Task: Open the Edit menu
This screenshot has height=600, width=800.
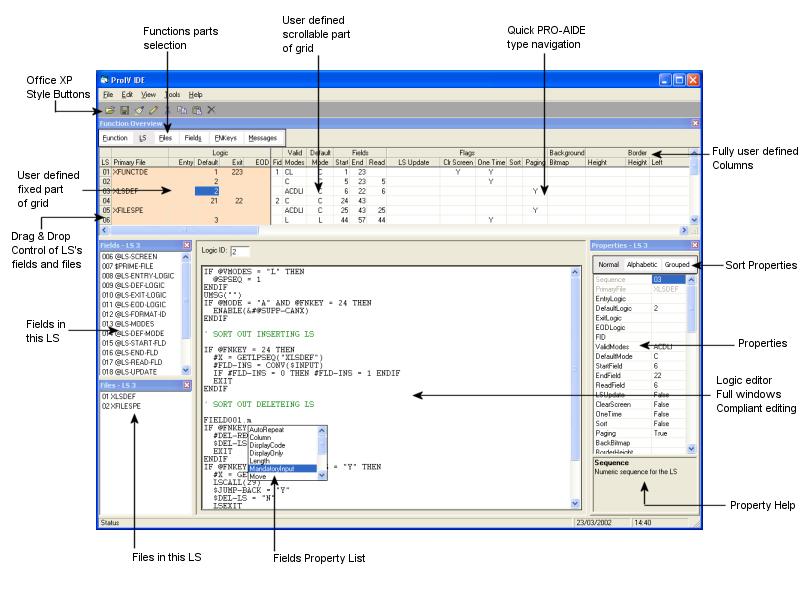Action: click(127, 95)
